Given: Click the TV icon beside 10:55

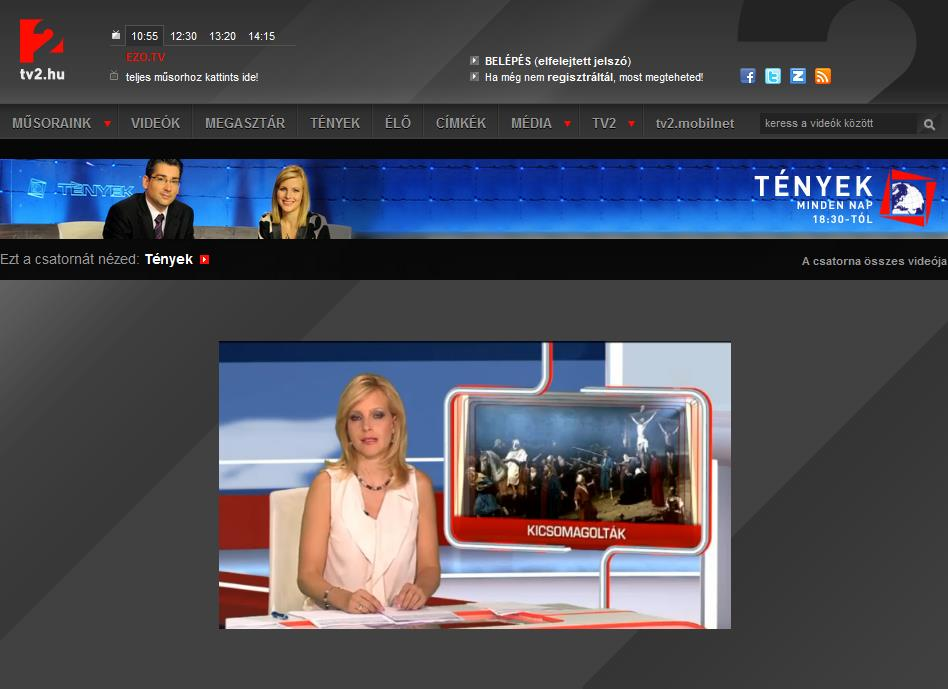Looking at the screenshot, I should 115,35.
